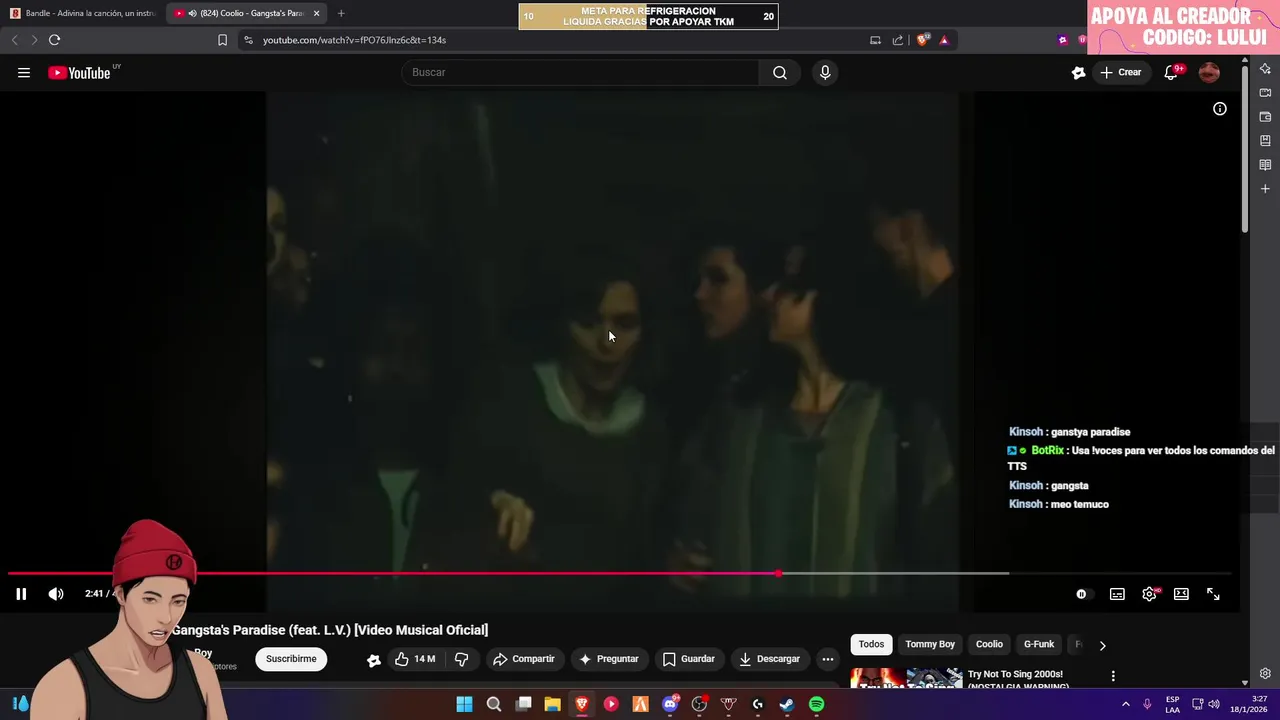Open the YouTube notifications bell

tap(1171, 72)
